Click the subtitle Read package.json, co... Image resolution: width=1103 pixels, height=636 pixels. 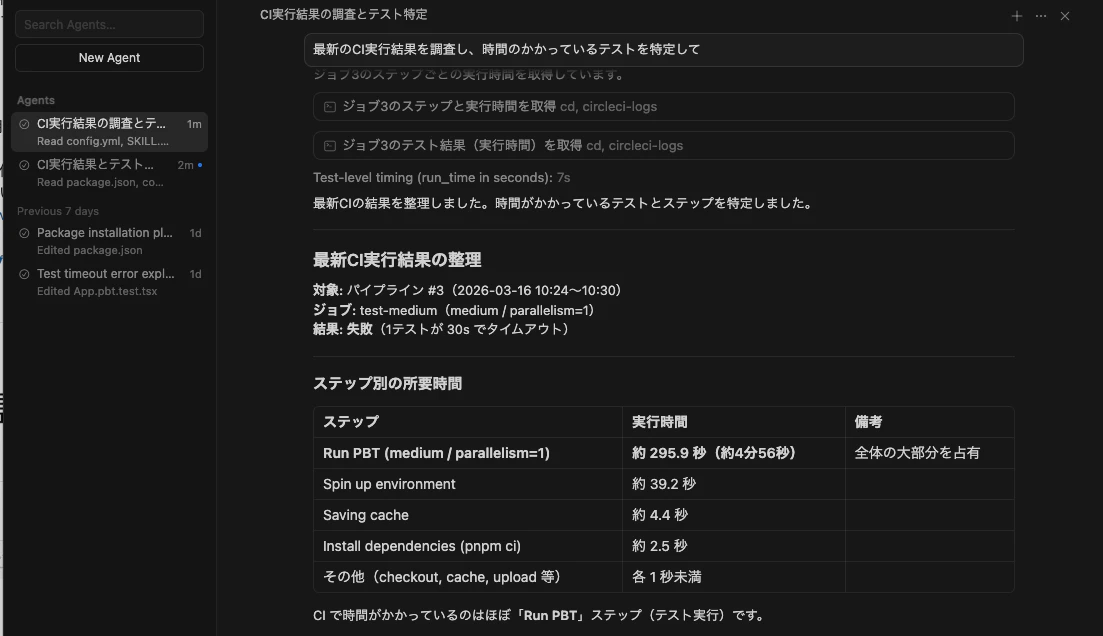(100, 182)
